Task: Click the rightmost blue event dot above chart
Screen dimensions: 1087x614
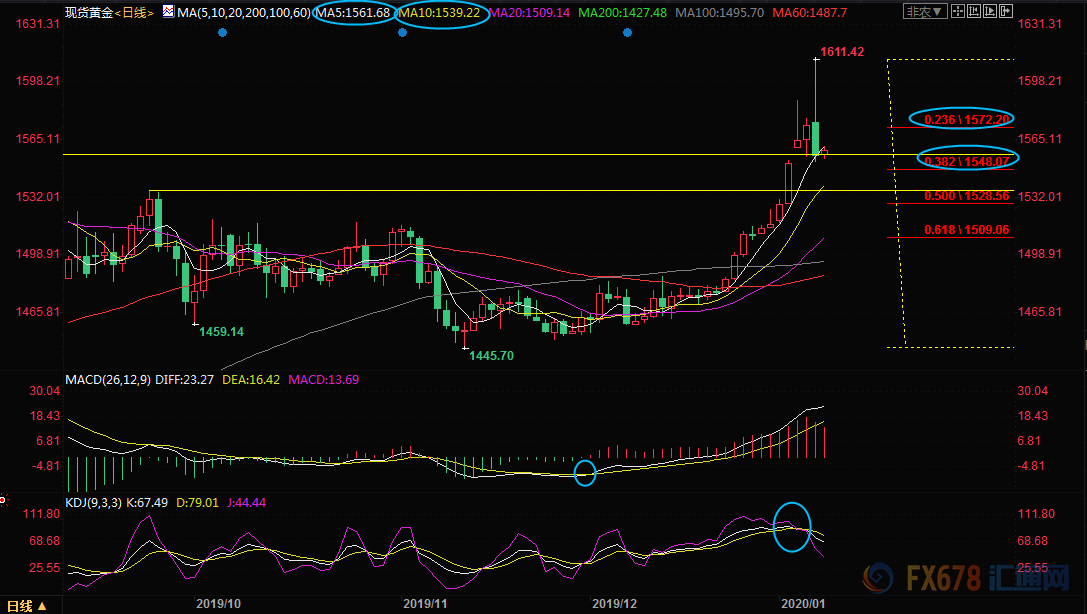Action: (627, 33)
